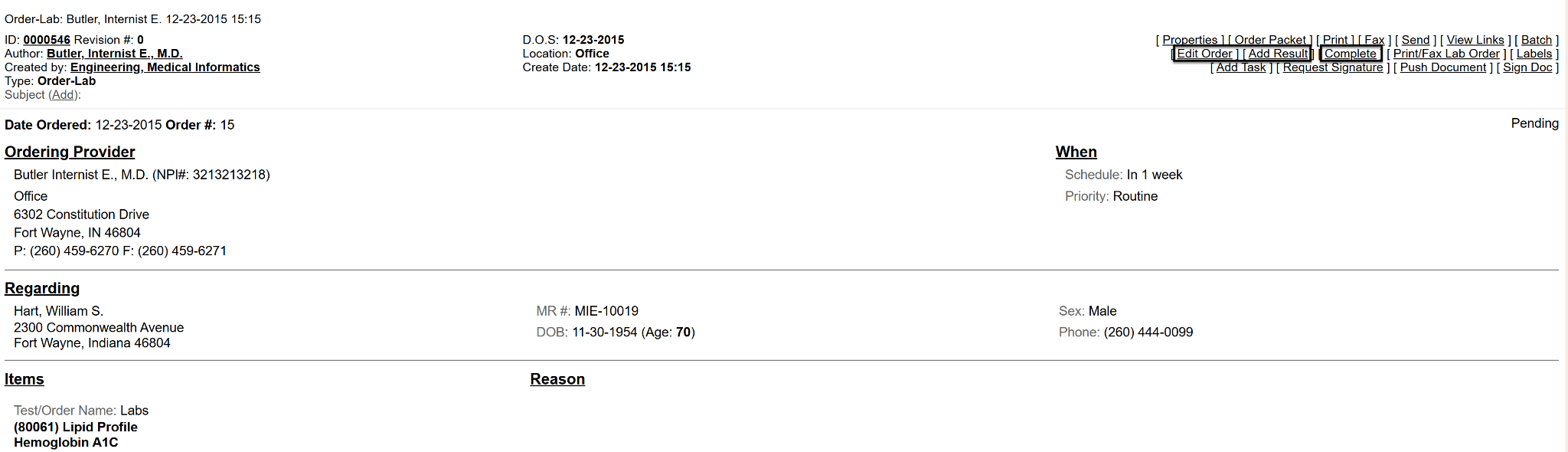Print this lab order document
This screenshot has width=1568, height=452.
1335,40
